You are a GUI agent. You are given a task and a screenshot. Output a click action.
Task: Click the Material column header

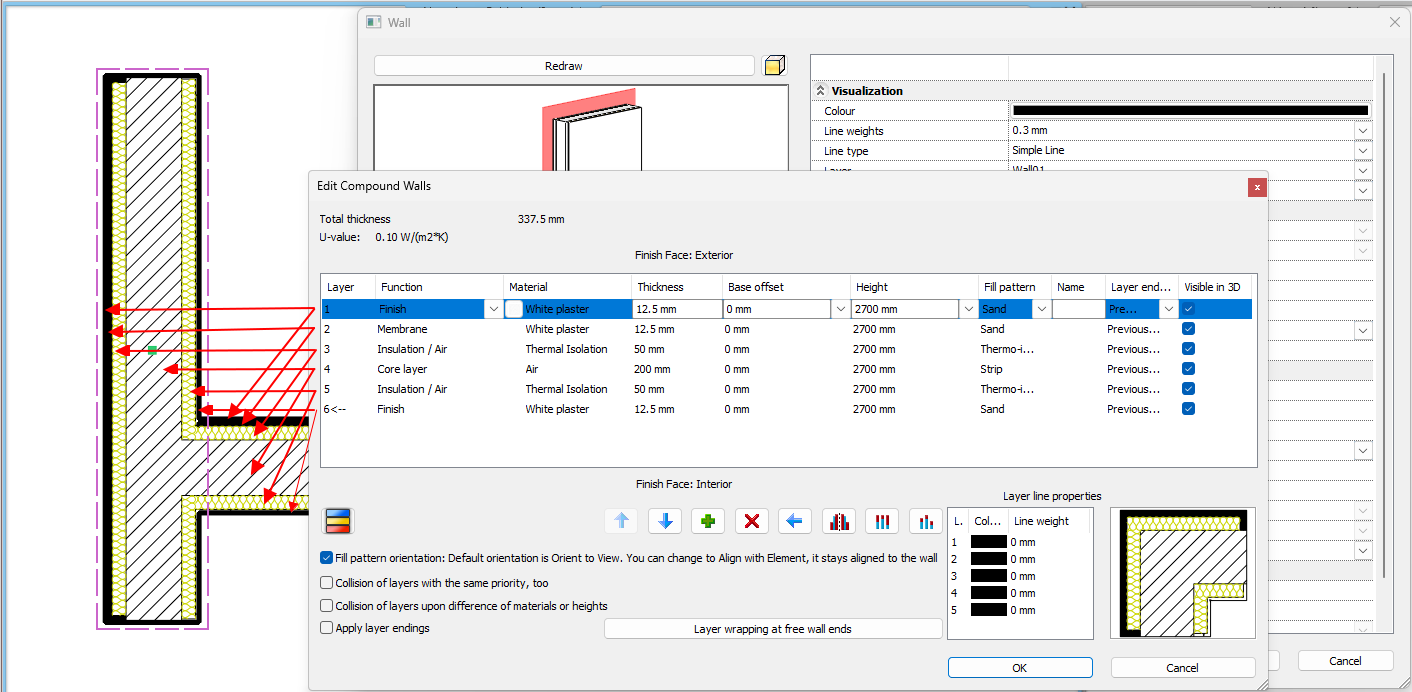coord(566,287)
